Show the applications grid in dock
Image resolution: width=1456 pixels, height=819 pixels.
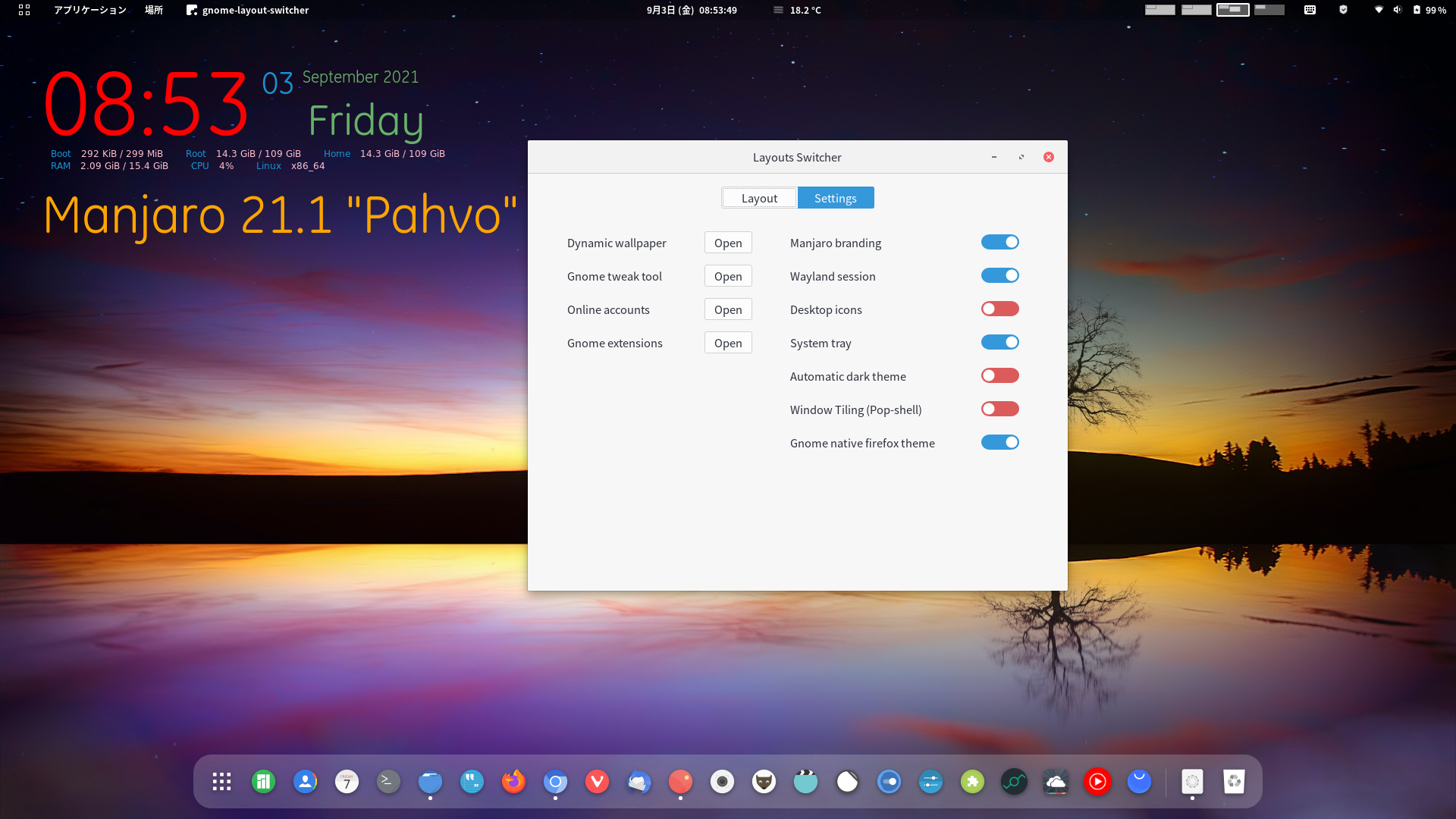221,782
